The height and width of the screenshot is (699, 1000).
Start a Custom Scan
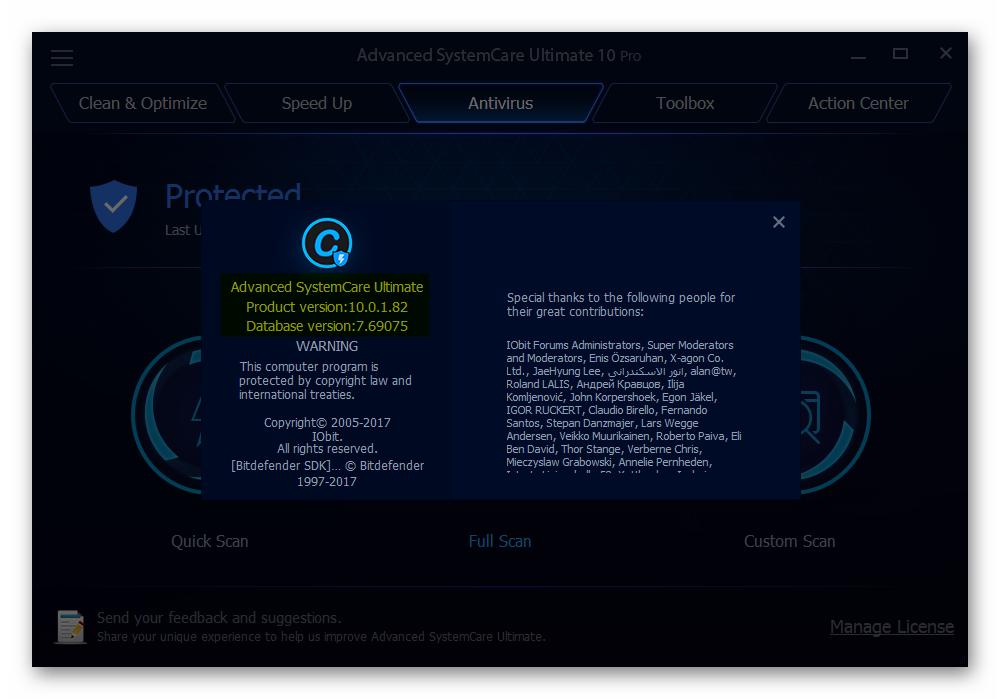790,541
